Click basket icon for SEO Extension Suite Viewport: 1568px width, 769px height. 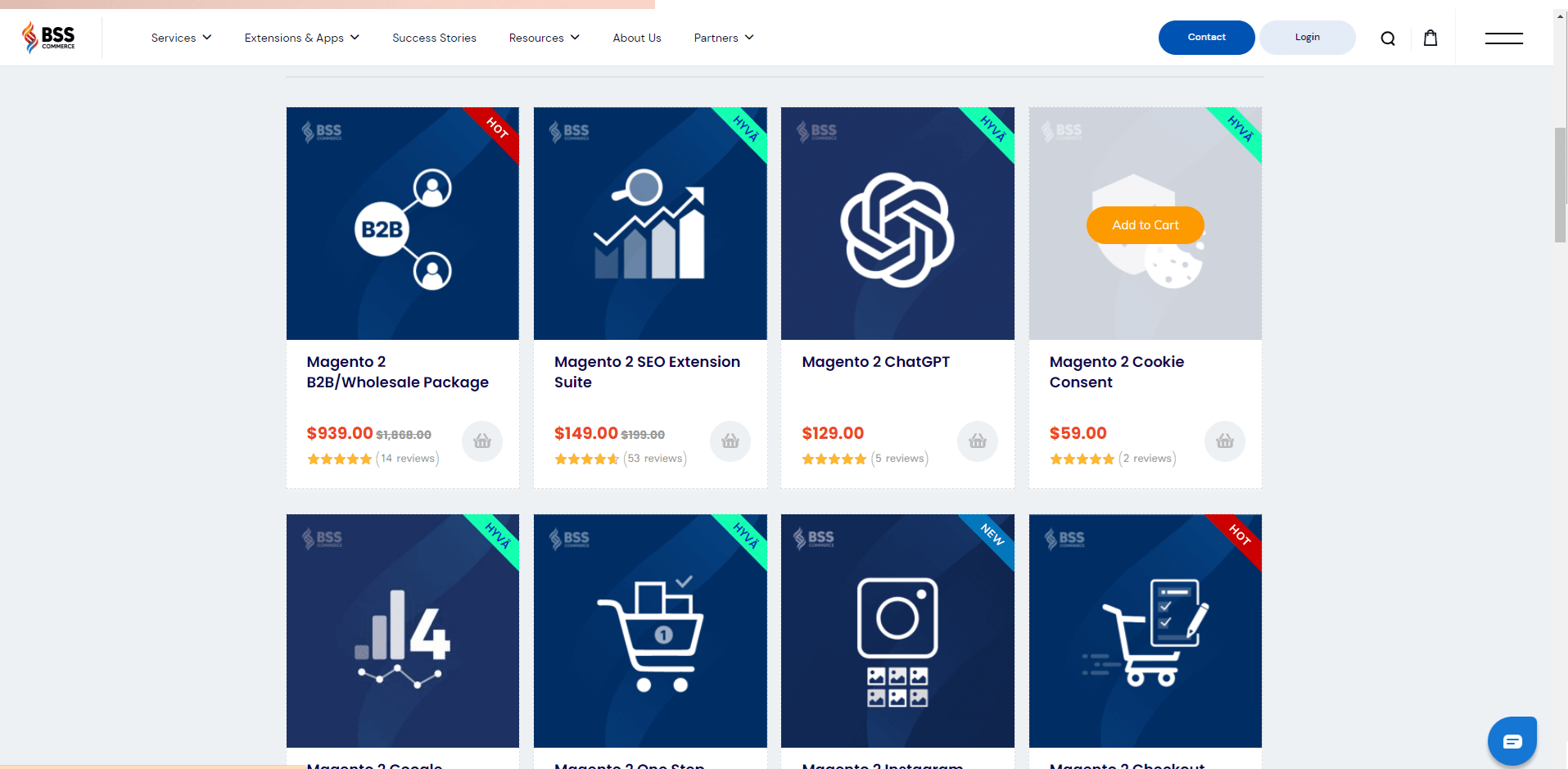click(x=730, y=441)
